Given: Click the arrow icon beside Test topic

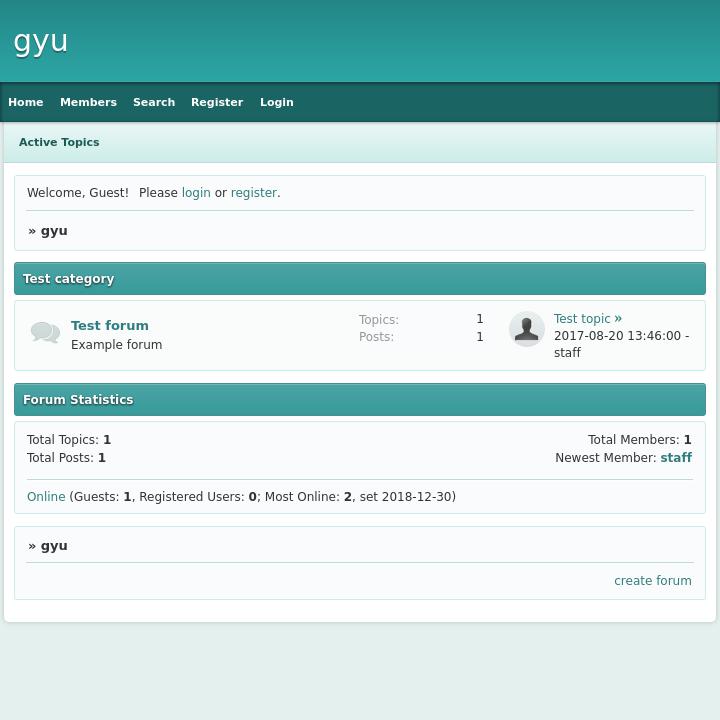Looking at the screenshot, I should point(618,319).
